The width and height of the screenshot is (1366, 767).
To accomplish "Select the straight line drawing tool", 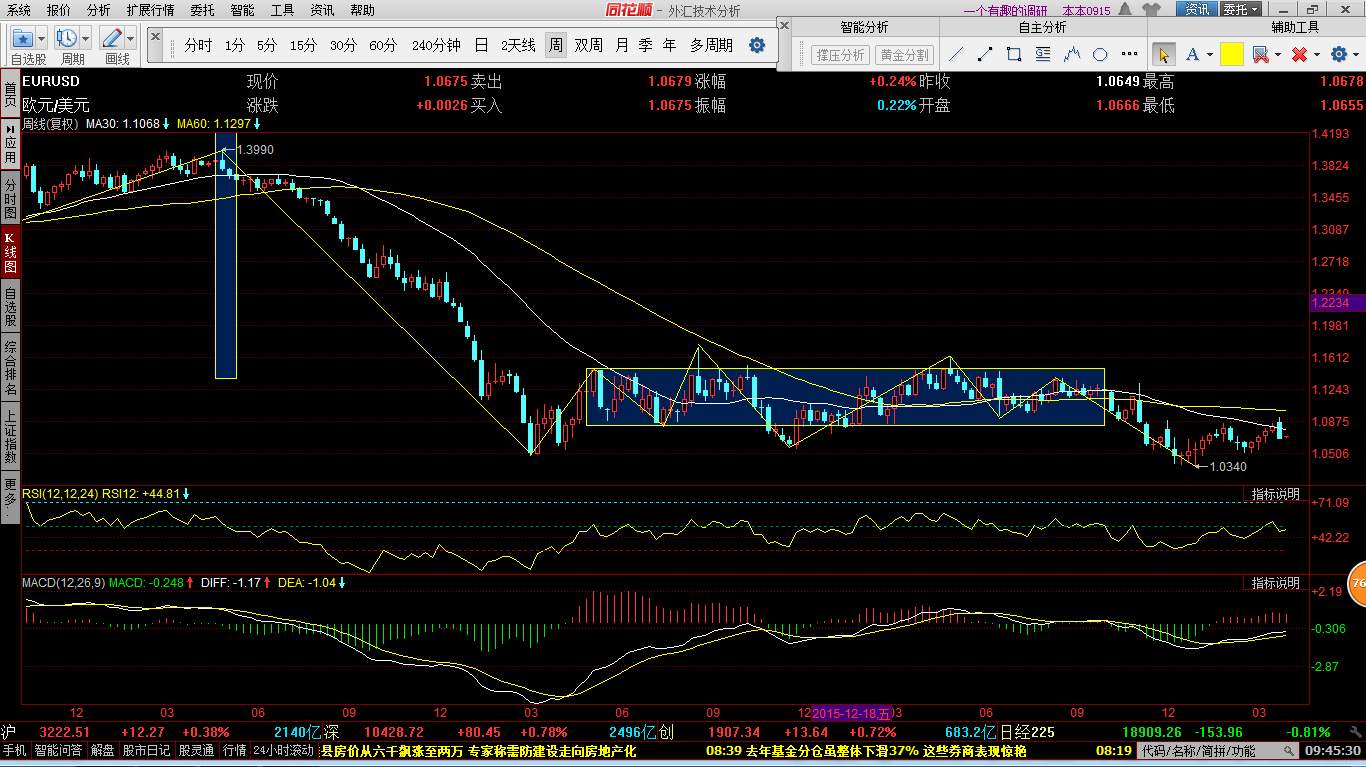I will click(x=957, y=54).
